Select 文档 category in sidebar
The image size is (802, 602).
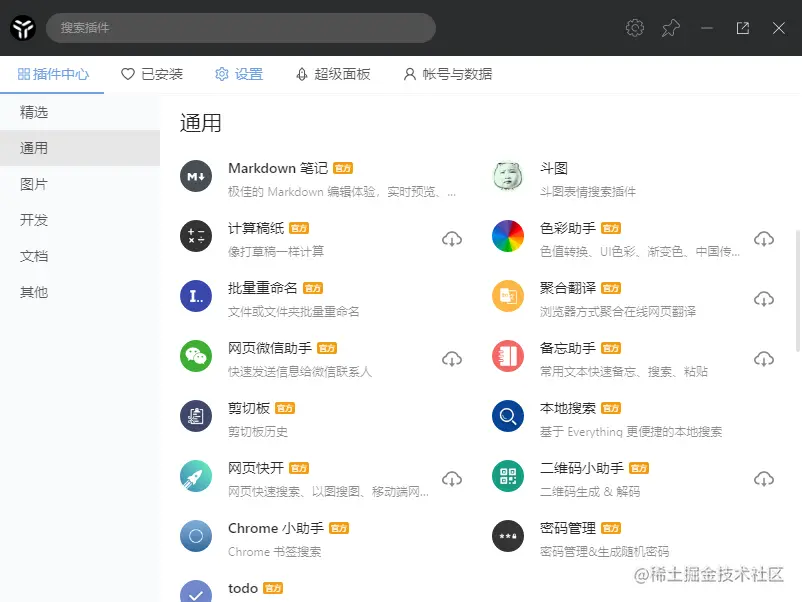tap(80, 256)
